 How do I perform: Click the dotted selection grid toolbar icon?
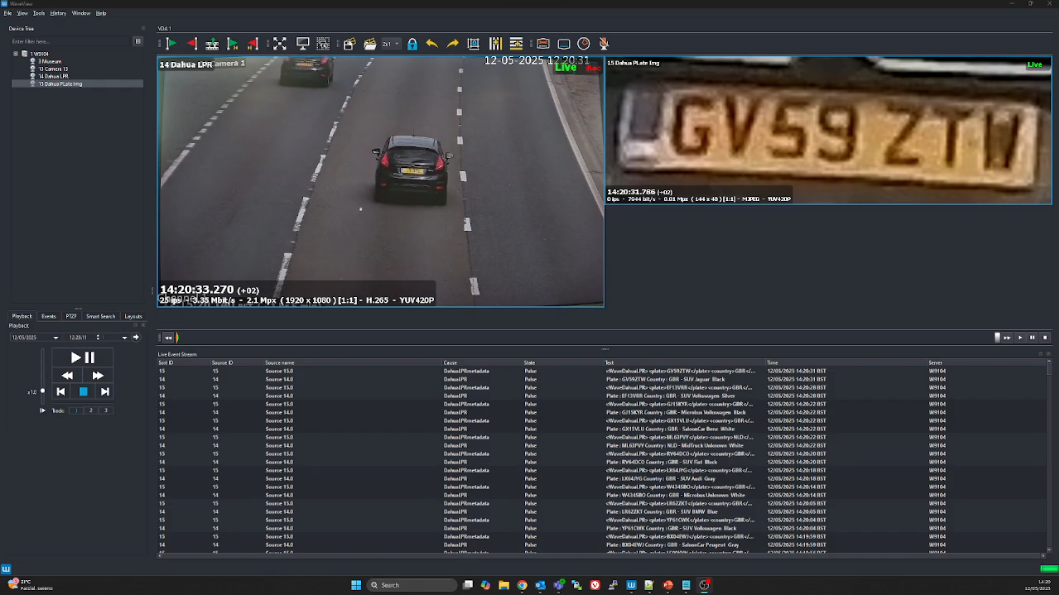coord(323,44)
